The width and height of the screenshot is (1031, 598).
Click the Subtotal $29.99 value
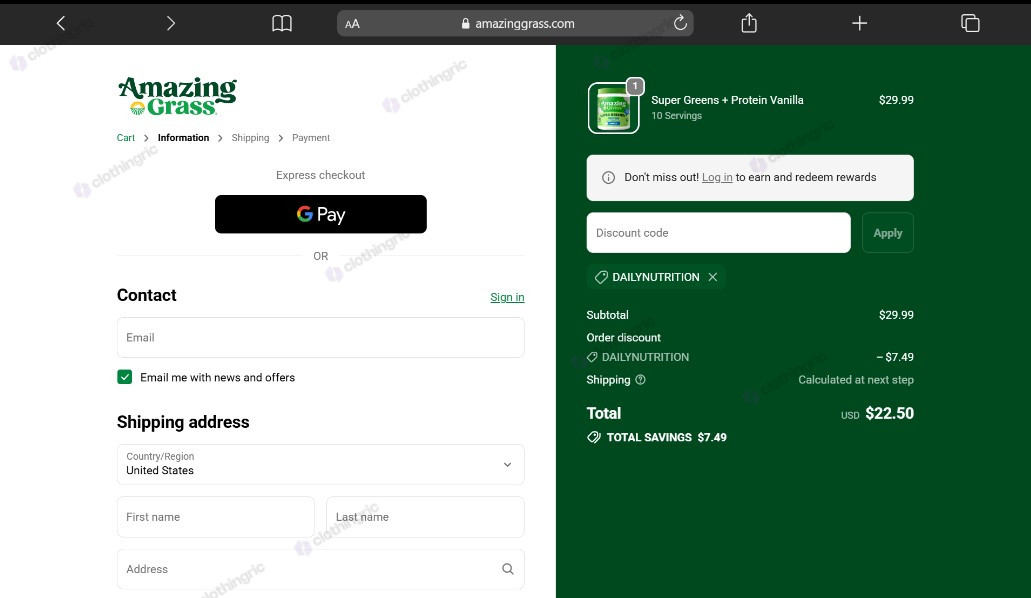tap(896, 315)
